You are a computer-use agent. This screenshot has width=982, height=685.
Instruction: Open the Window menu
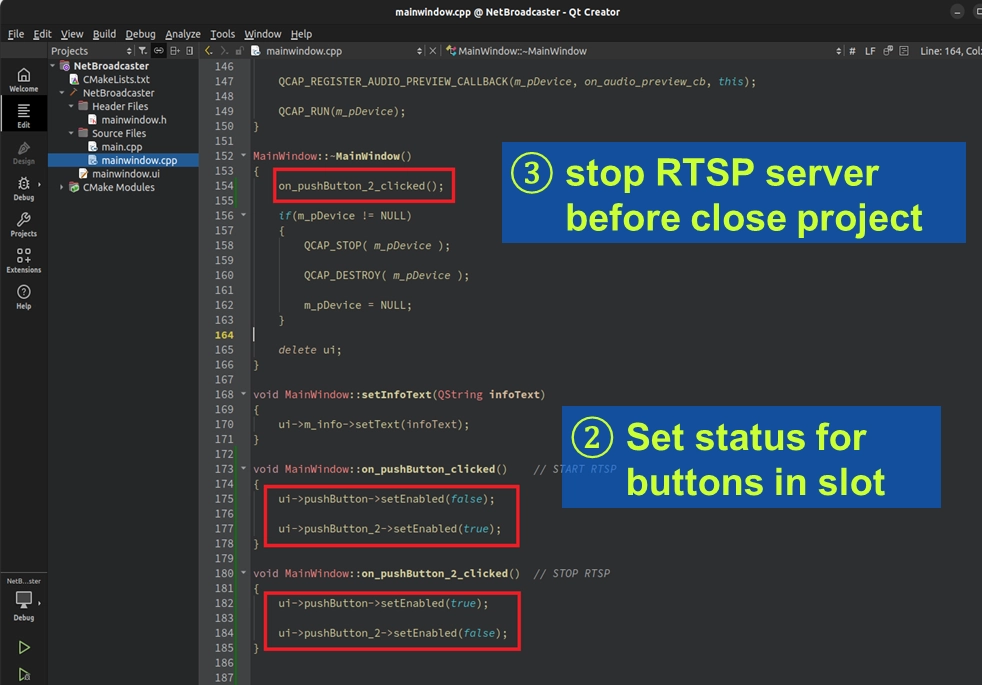tap(262, 34)
